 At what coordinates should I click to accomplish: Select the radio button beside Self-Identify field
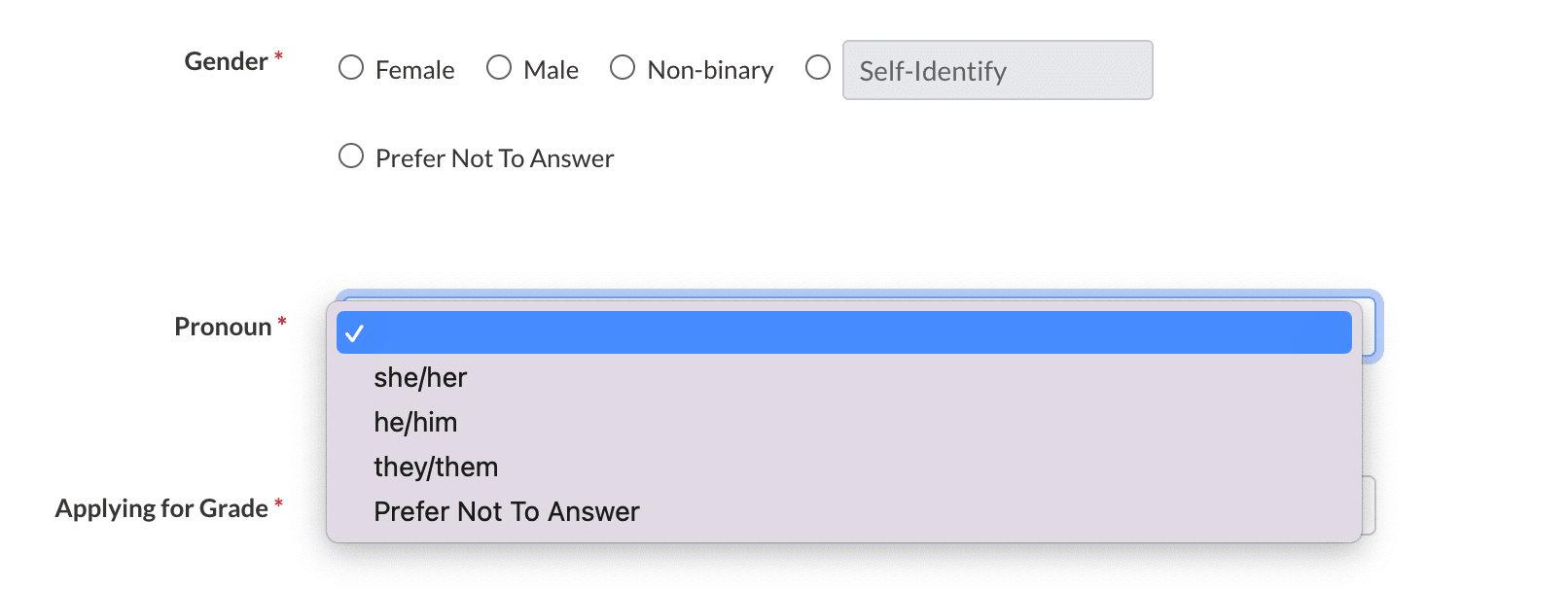(x=818, y=68)
